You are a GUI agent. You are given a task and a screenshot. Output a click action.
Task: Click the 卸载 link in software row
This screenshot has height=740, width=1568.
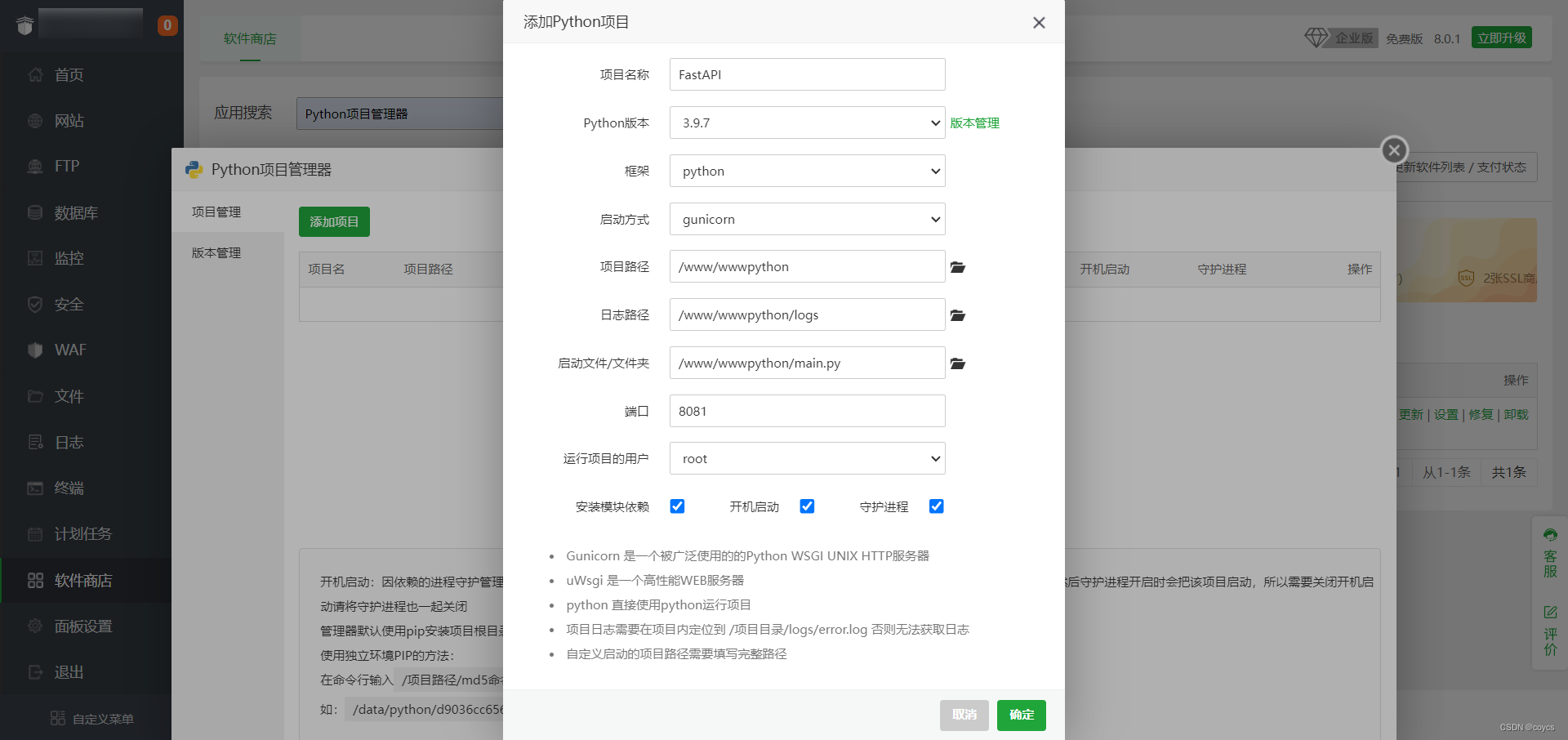pyautogui.click(x=1516, y=414)
